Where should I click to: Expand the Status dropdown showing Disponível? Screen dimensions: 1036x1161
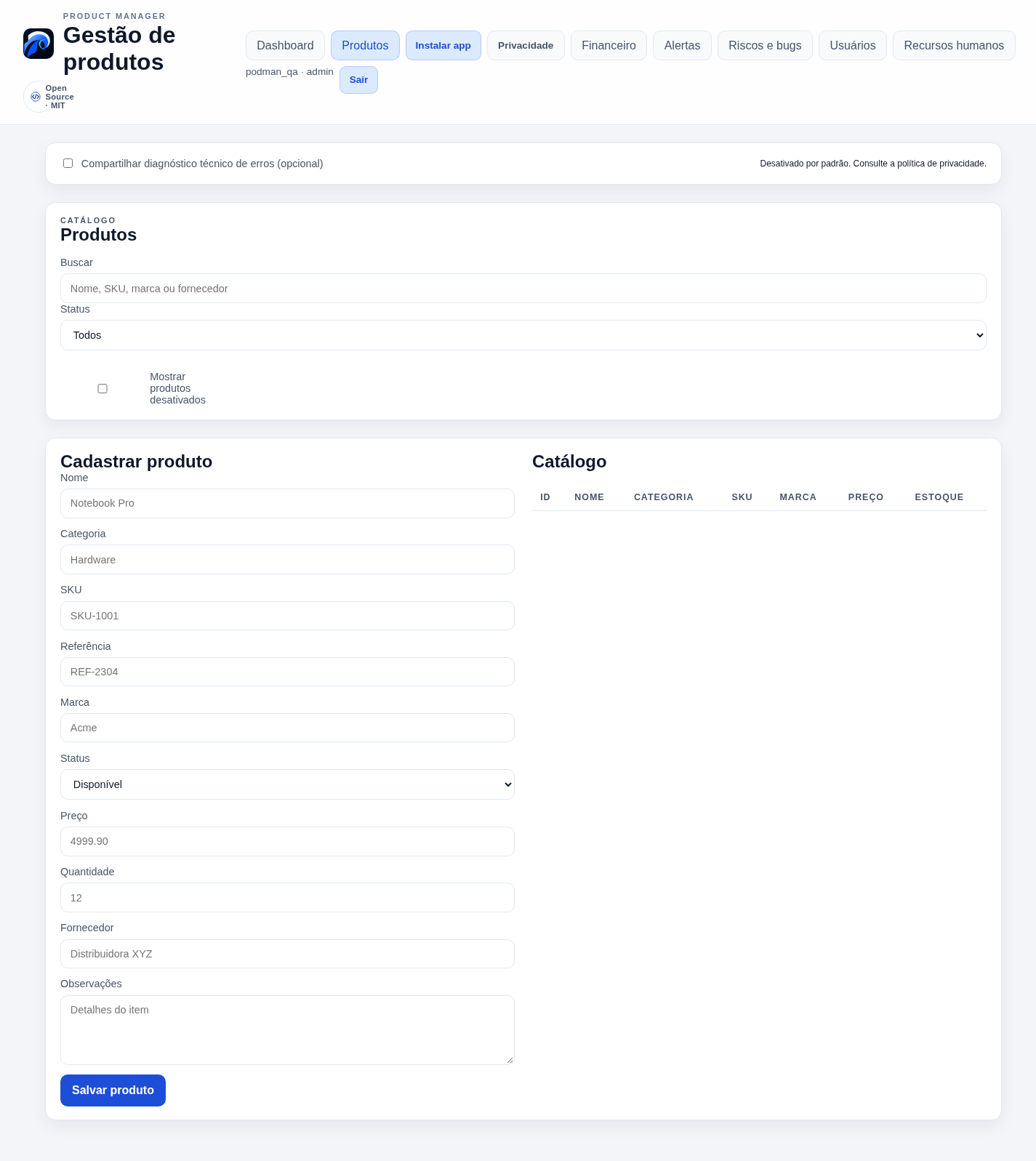pyautogui.click(x=287, y=784)
